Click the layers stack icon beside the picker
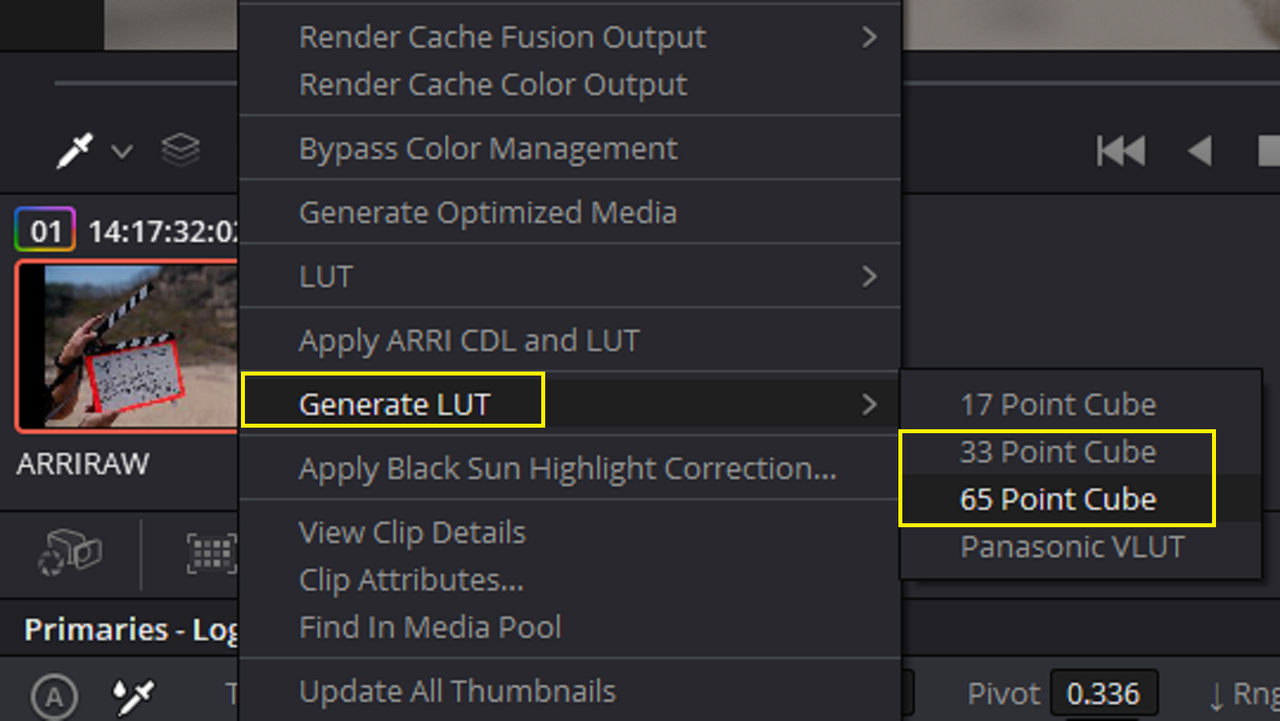The image size is (1280, 721). click(180, 151)
